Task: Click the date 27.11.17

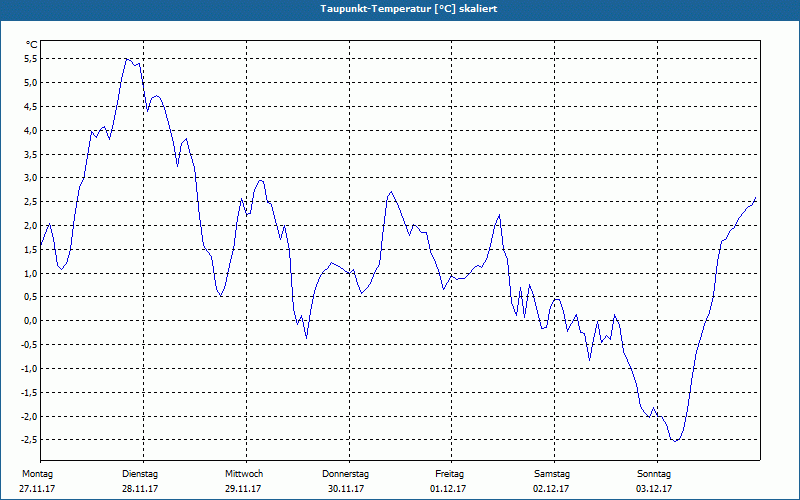Action: pos(37,489)
